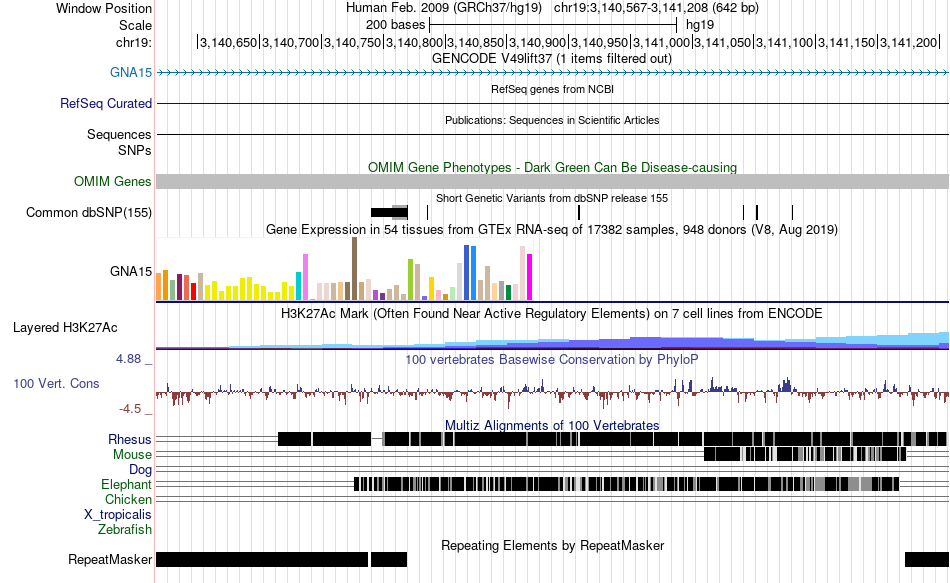Open the OMIM Genes track label
950x583 pixels.
point(113,182)
